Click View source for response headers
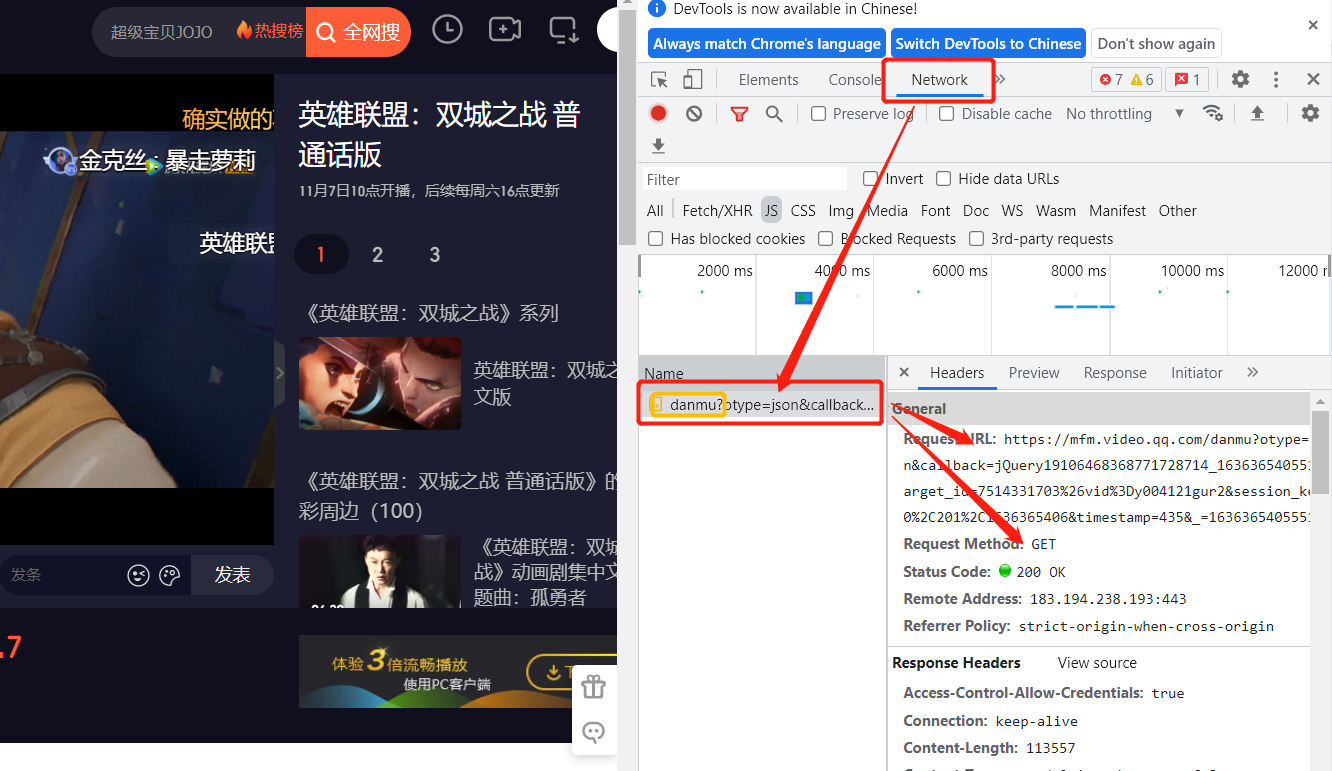 (1097, 663)
